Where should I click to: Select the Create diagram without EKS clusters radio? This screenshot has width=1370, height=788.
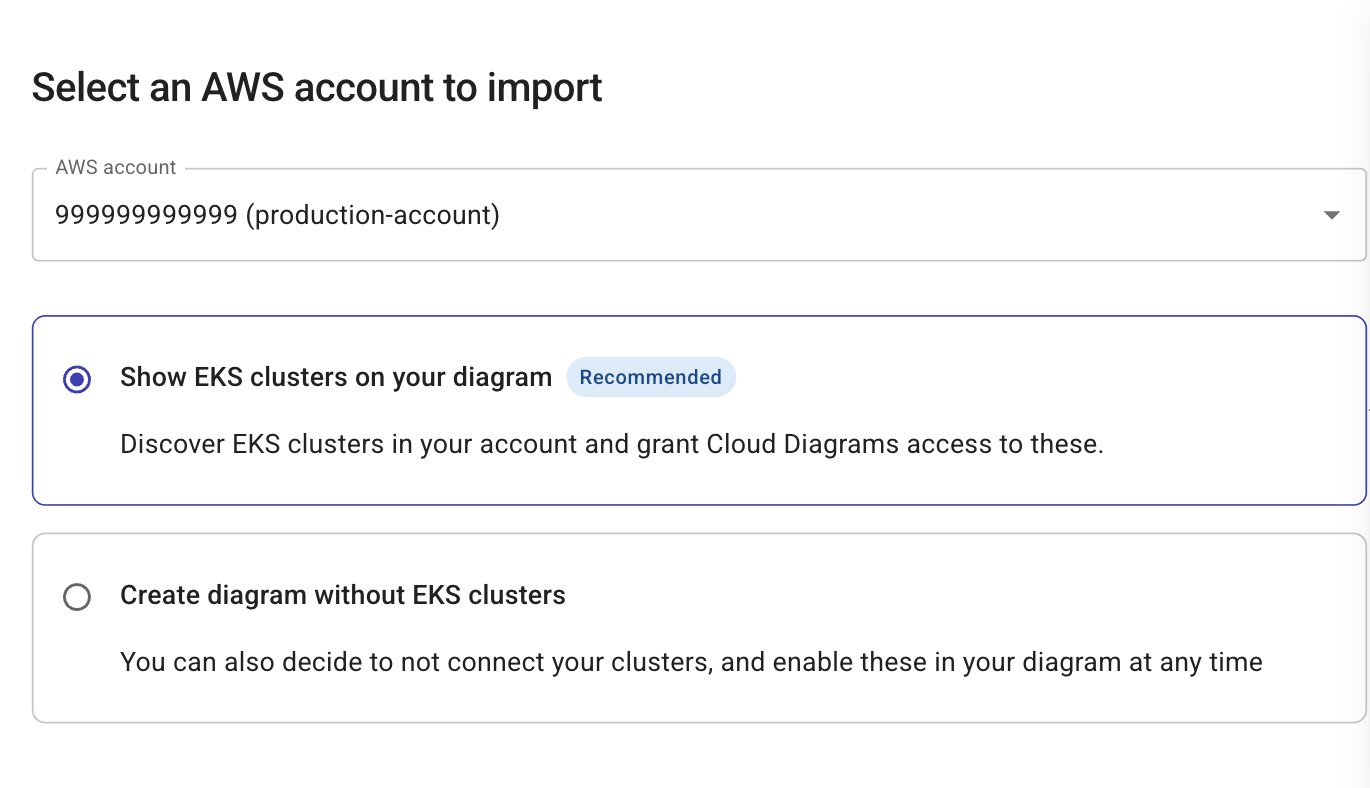click(x=77, y=597)
